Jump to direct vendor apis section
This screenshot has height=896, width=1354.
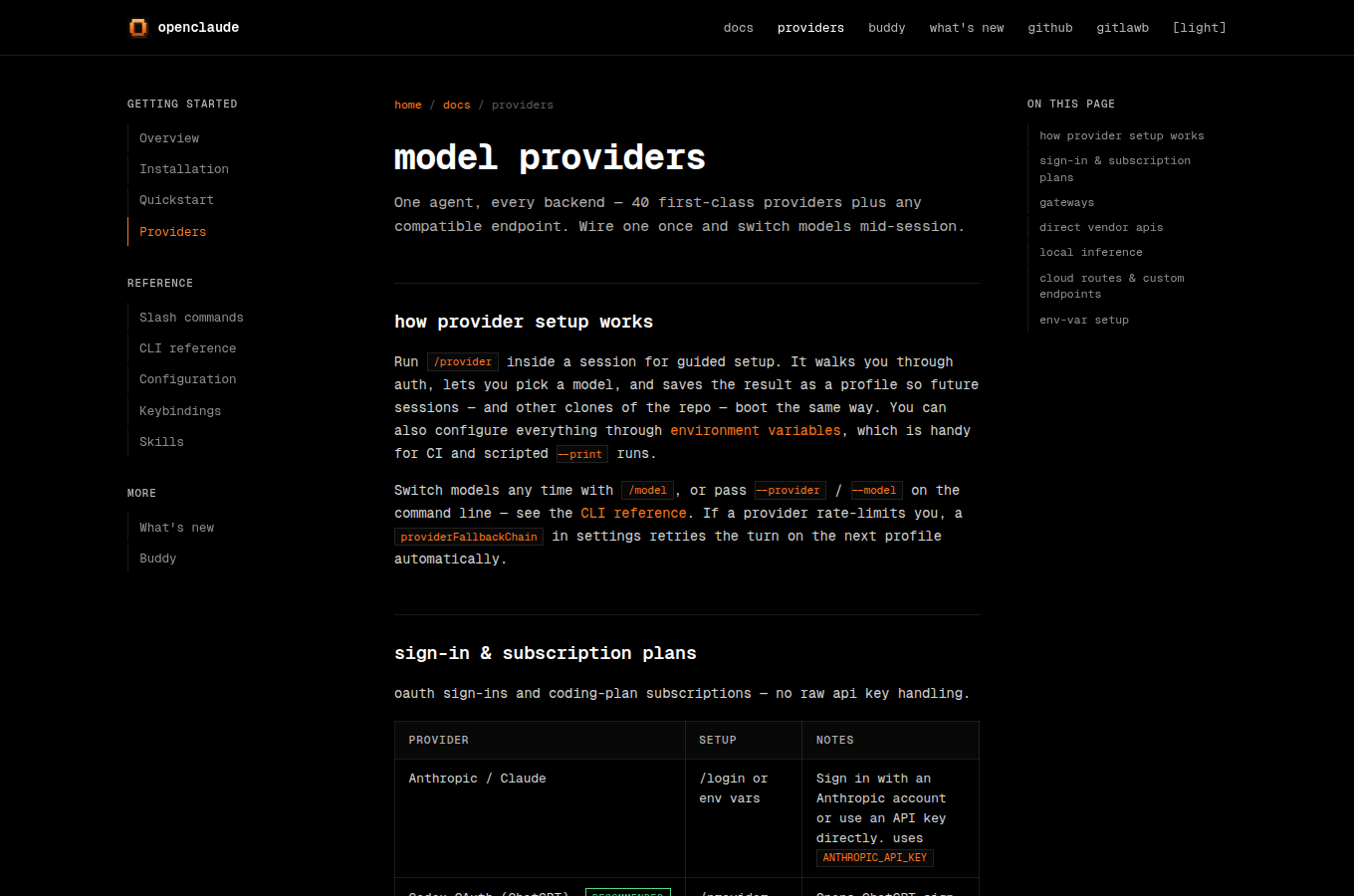tap(1101, 228)
